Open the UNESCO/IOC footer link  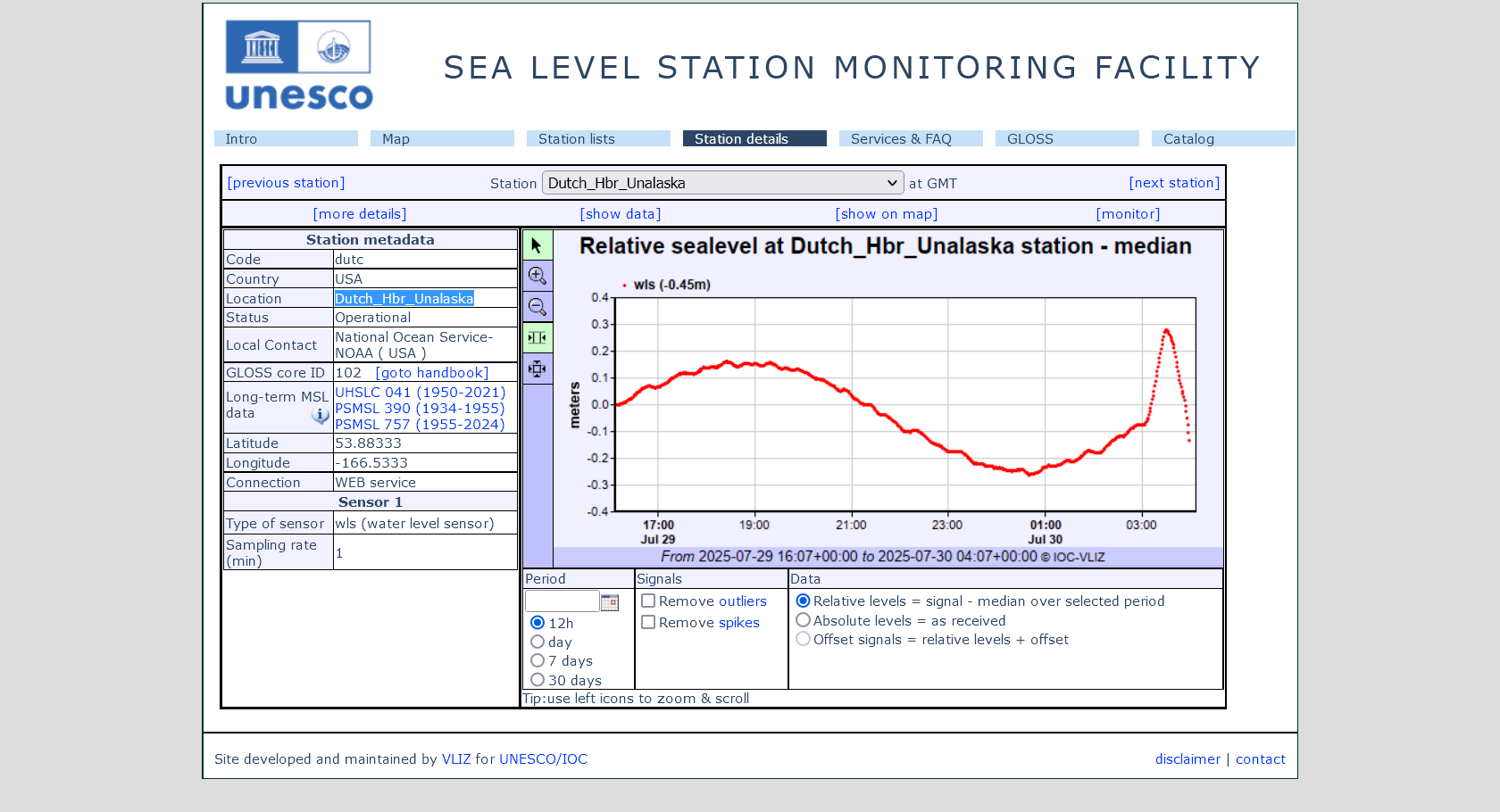point(543,759)
